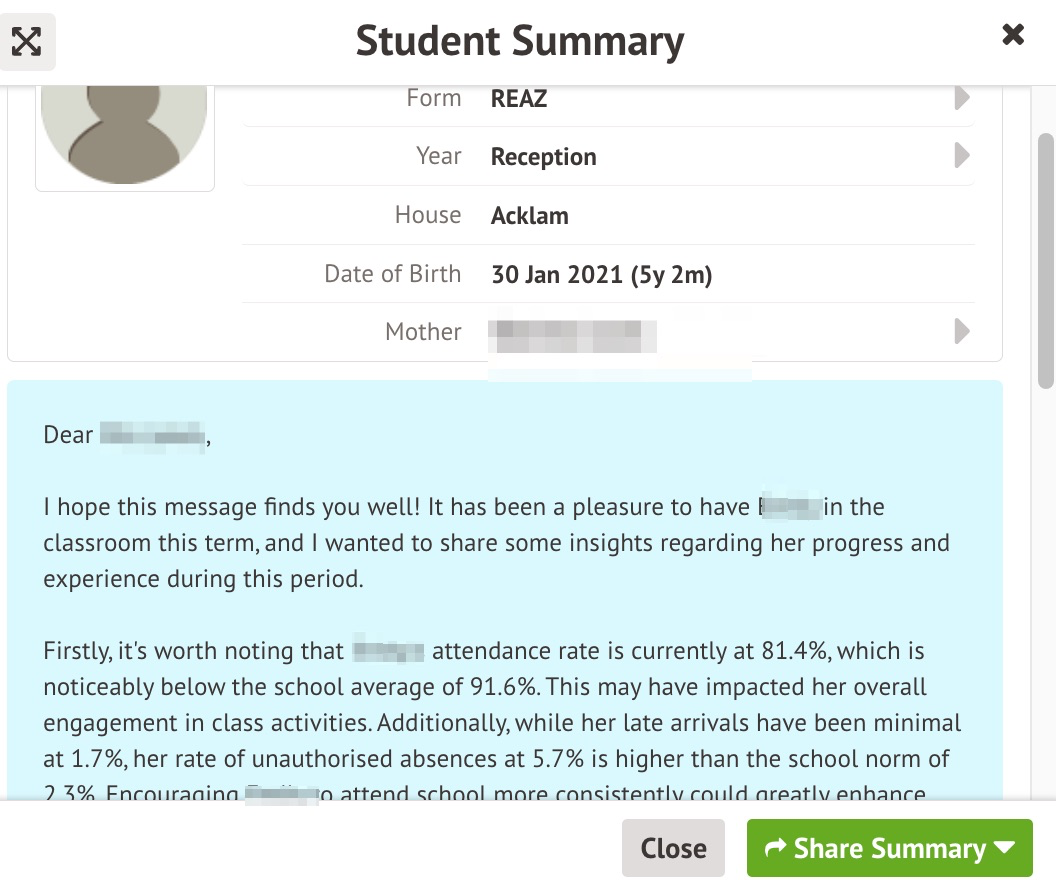Image resolution: width=1056 pixels, height=888 pixels.
Task: Open the Form REAZ value
Action: (x=519, y=99)
